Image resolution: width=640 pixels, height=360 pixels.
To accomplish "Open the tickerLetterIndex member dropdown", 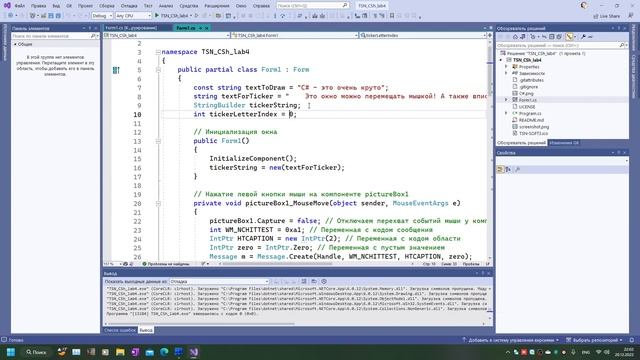I will coord(422,36).
